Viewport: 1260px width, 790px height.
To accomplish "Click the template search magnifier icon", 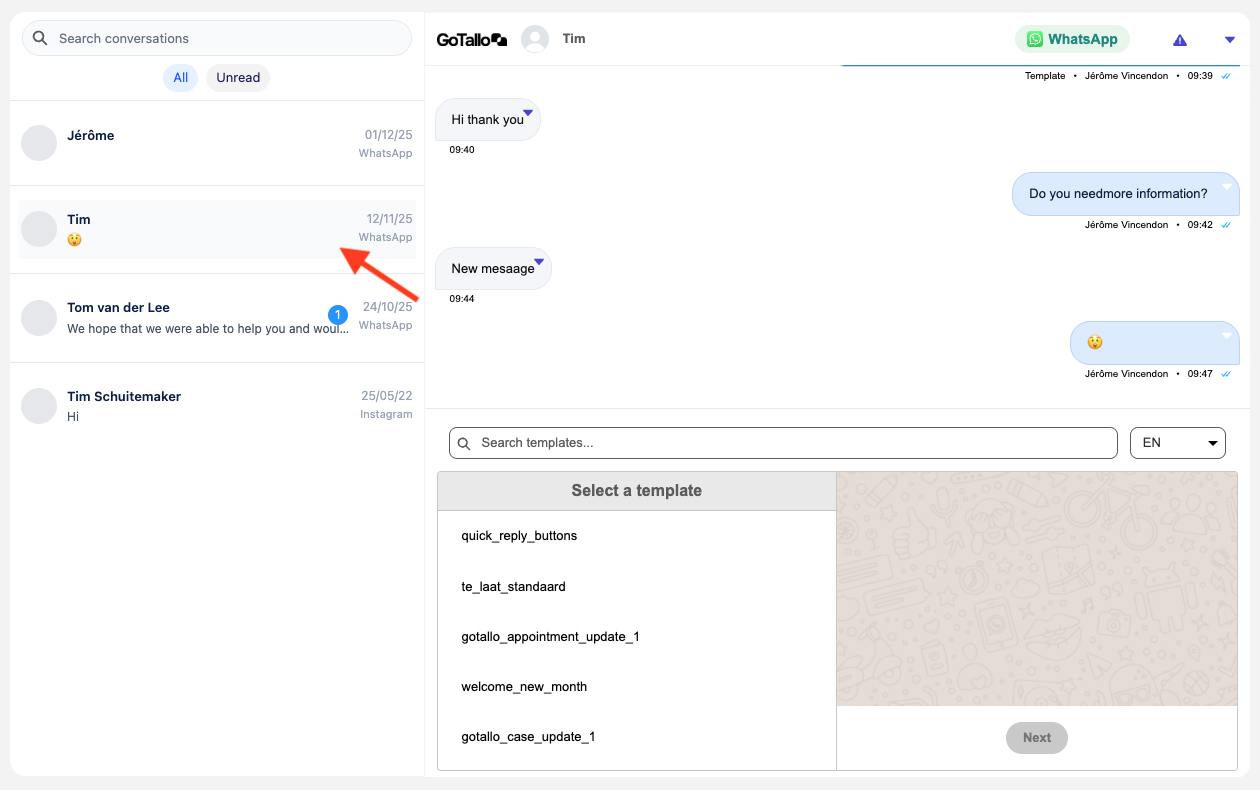I will (465, 443).
